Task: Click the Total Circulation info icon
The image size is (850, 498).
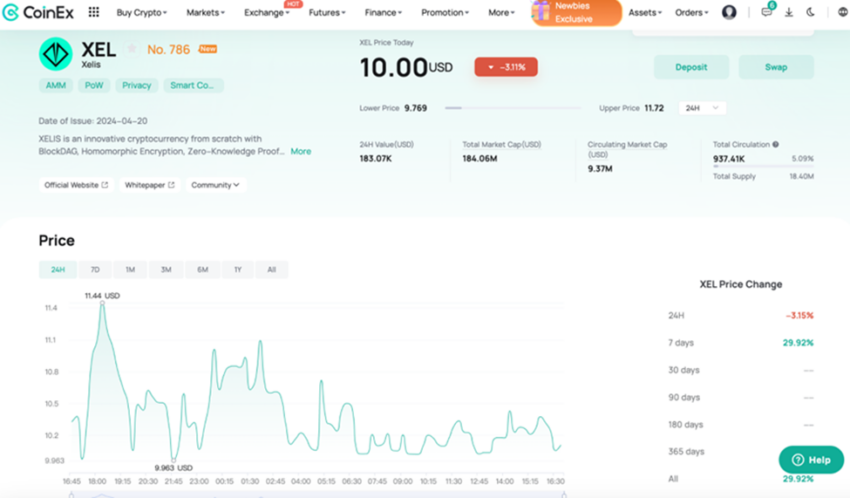Action: tap(776, 144)
